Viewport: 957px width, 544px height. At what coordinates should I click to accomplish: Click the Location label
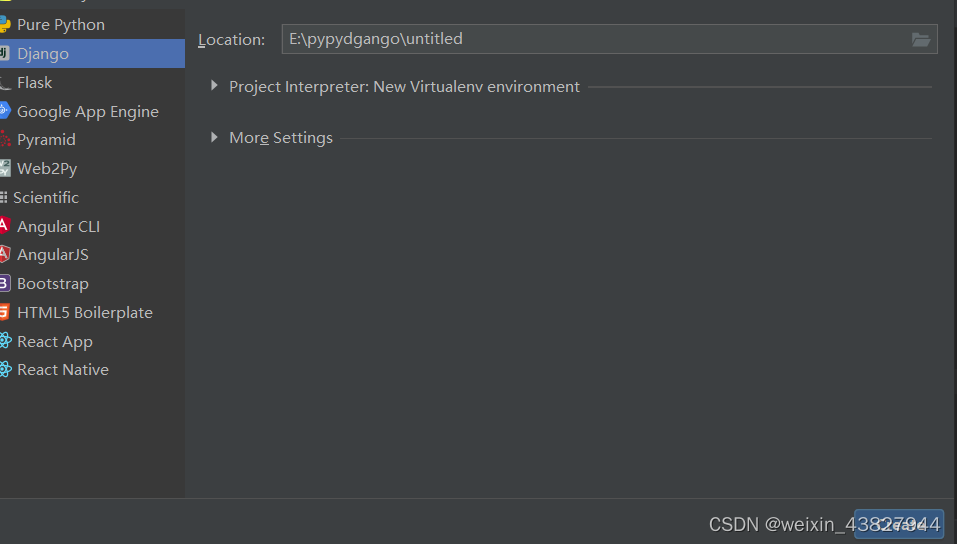tap(231, 40)
